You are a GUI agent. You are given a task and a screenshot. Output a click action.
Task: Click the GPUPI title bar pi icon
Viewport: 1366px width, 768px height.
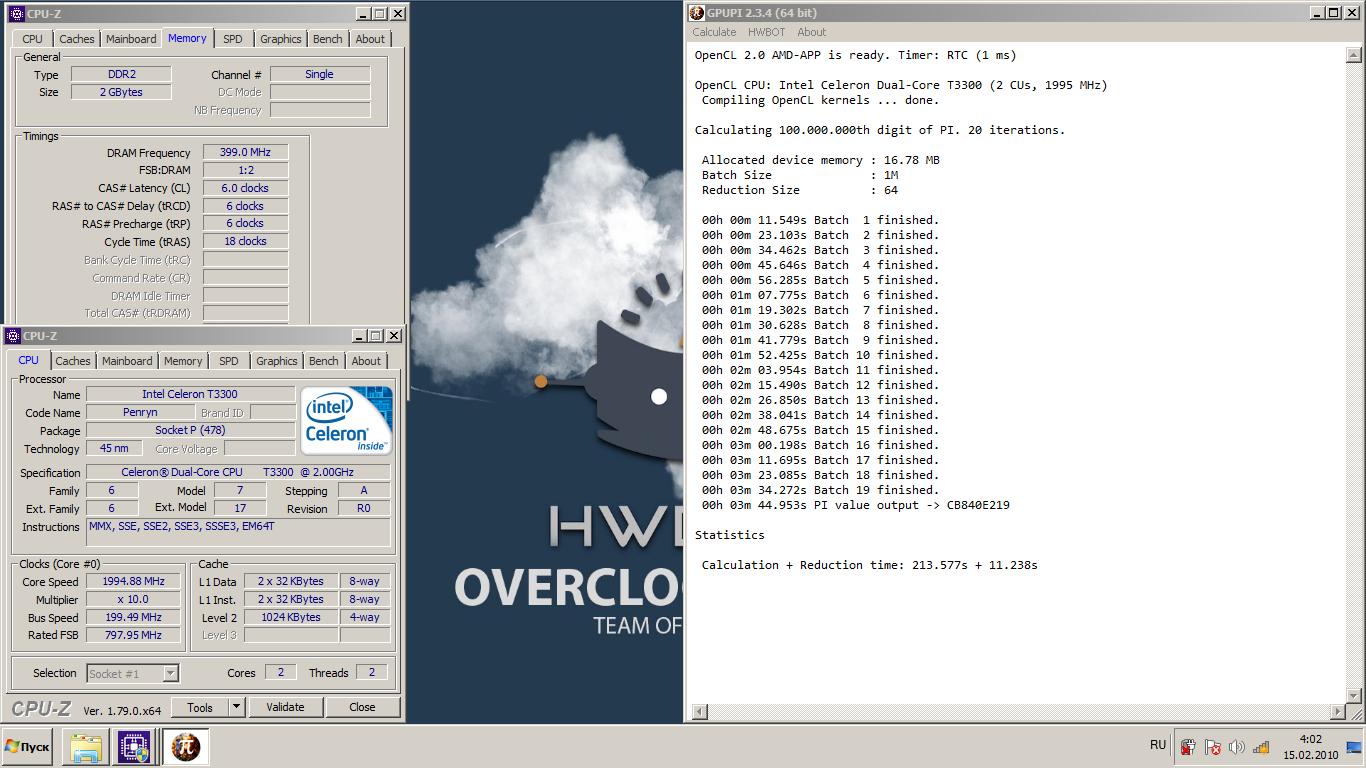click(x=697, y=13)
